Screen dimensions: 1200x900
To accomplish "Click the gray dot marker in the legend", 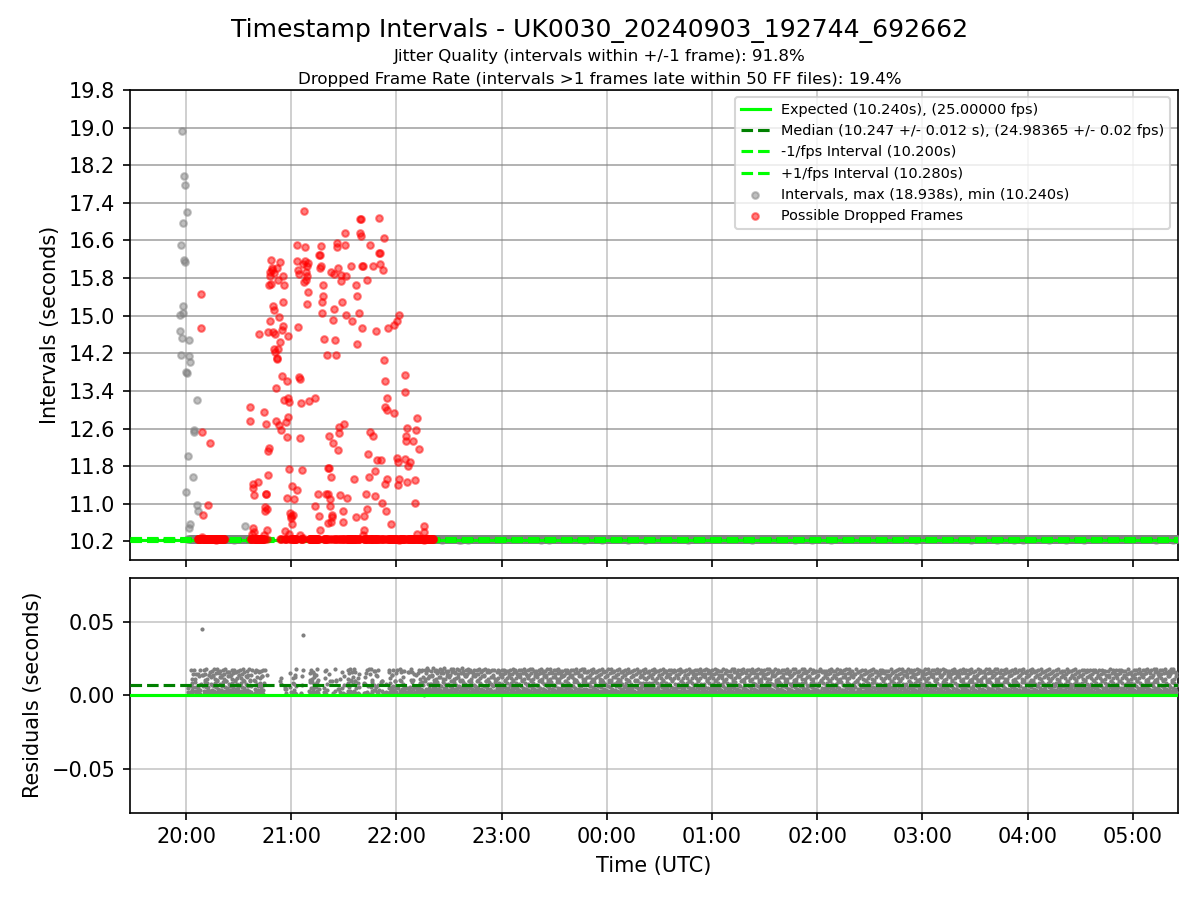I will 755,195.
